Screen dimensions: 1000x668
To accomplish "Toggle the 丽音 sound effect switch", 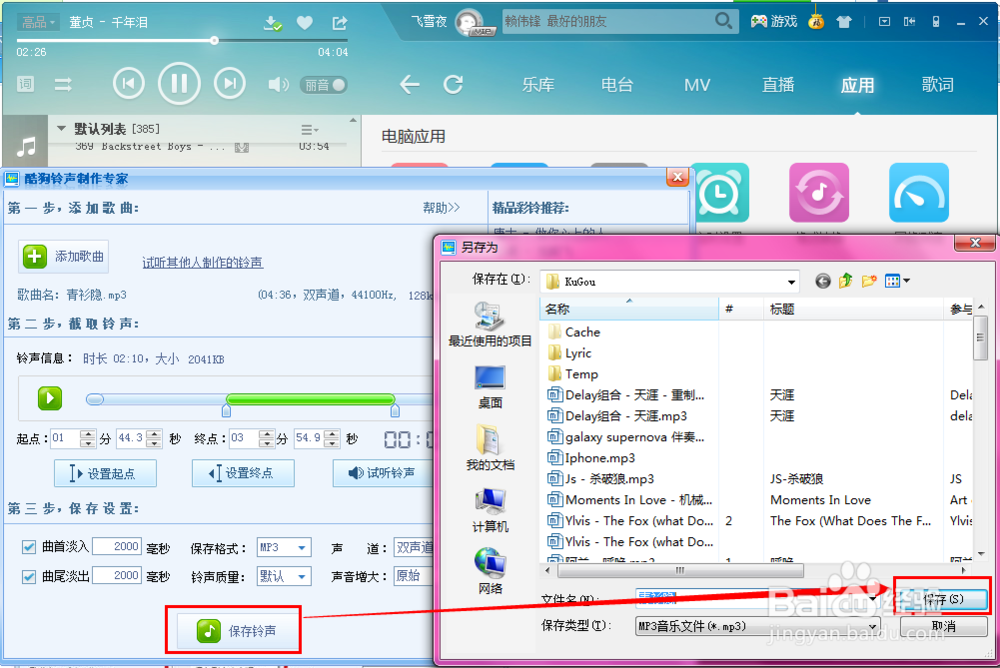I will tap(323, 85).
